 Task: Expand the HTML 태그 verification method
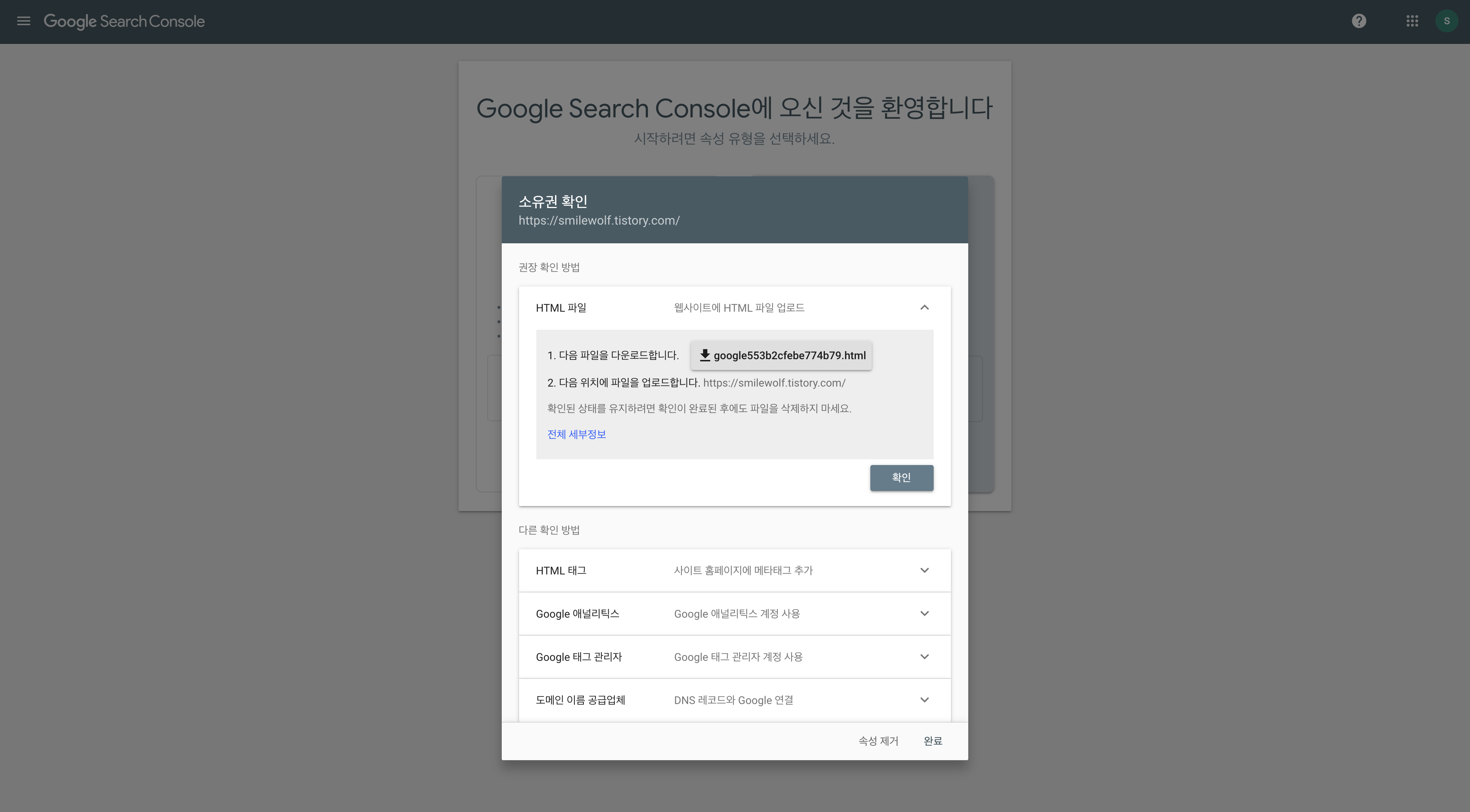pyautogui.click(x=924, y=570)
